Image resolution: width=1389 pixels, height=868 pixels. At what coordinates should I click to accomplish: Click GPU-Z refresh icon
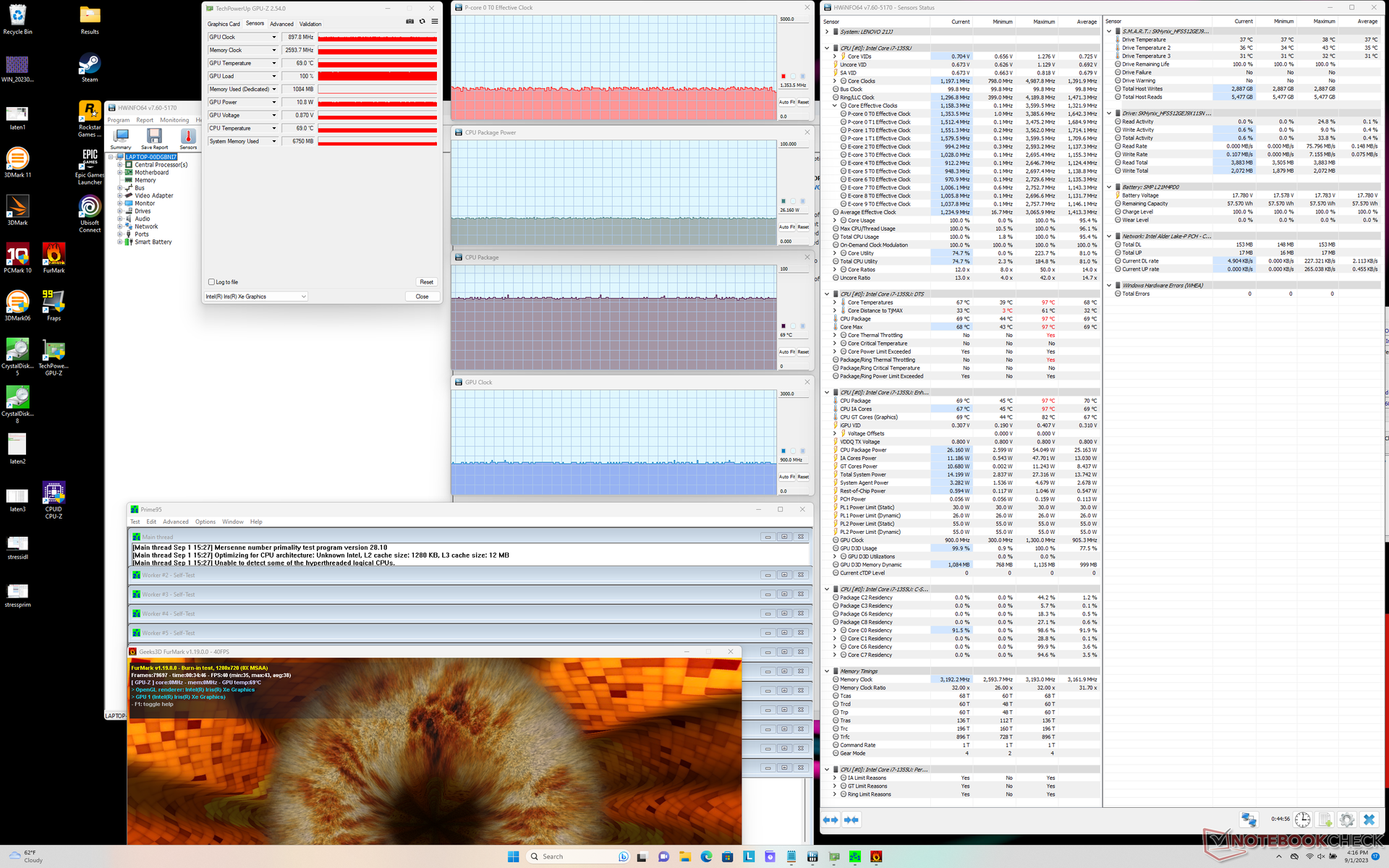coord(422,22)
